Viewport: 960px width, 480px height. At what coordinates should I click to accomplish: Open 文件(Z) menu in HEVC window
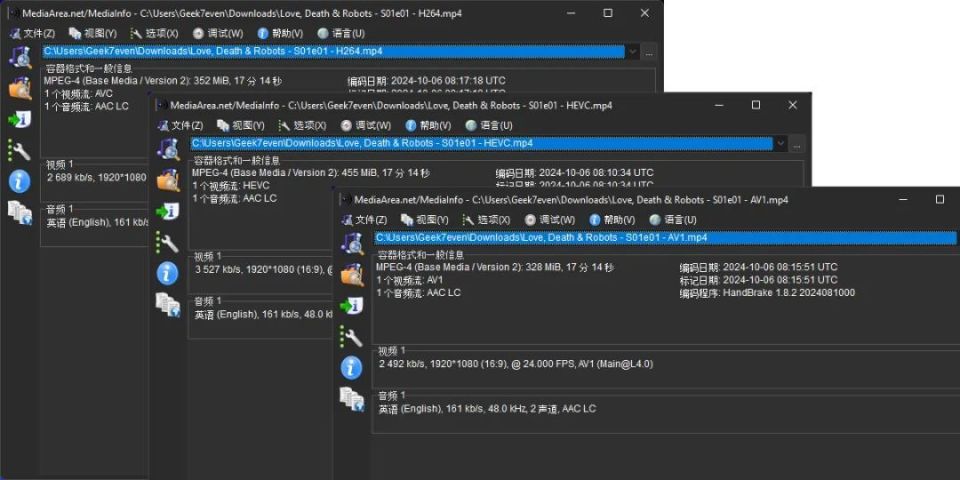coord(180,126)
